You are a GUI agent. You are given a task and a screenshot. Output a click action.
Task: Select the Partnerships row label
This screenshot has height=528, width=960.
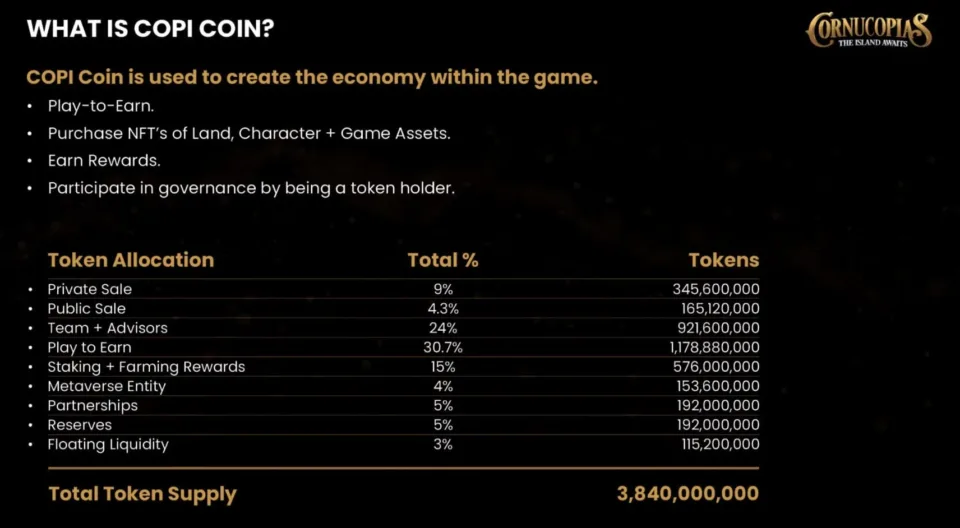pos(93,406)
